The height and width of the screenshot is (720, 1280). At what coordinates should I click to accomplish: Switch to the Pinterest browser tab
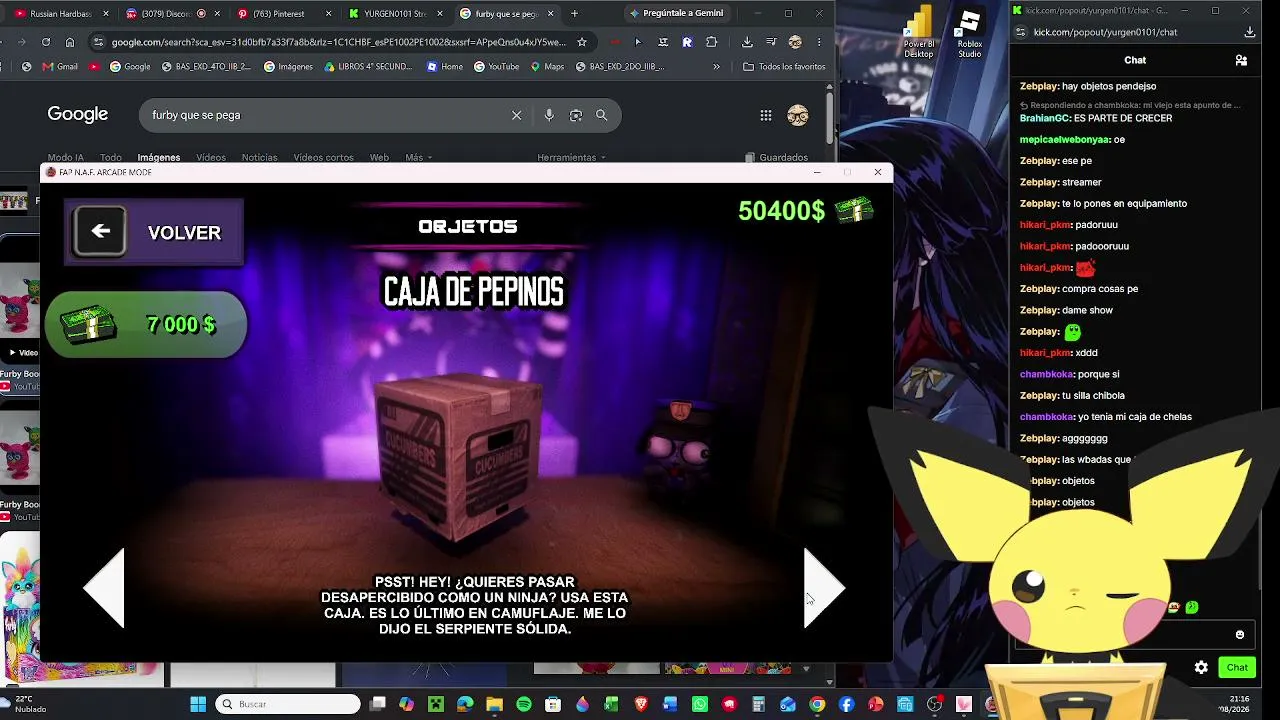pos(282,14)
